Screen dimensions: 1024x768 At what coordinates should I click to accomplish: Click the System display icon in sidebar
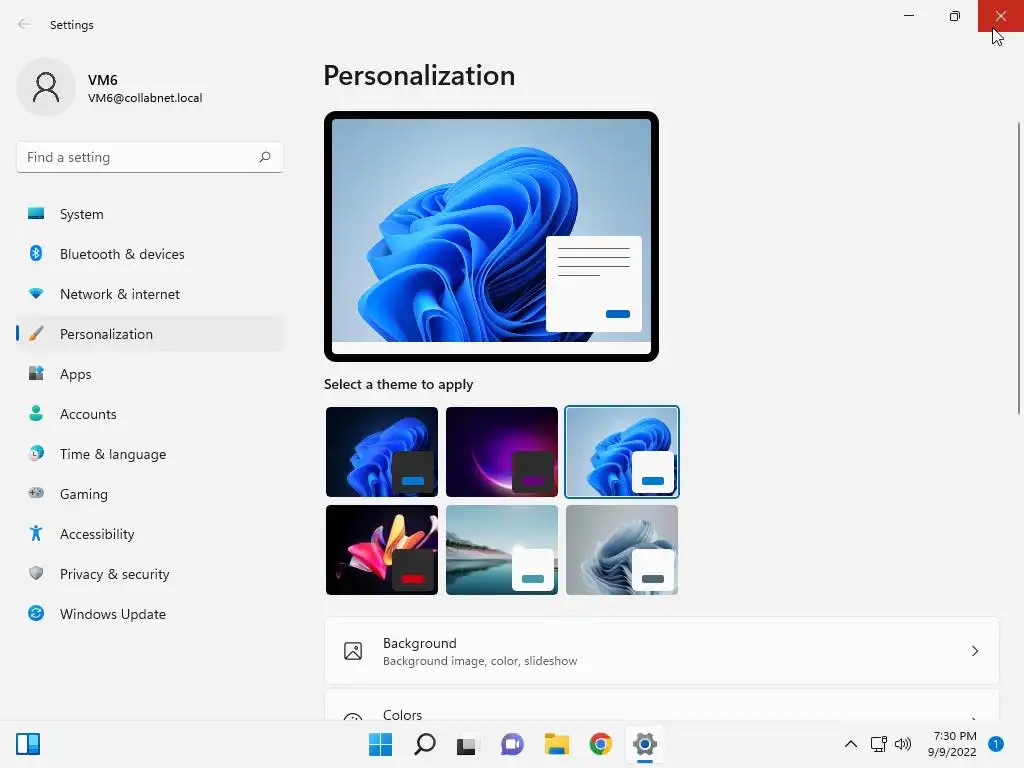36,214
